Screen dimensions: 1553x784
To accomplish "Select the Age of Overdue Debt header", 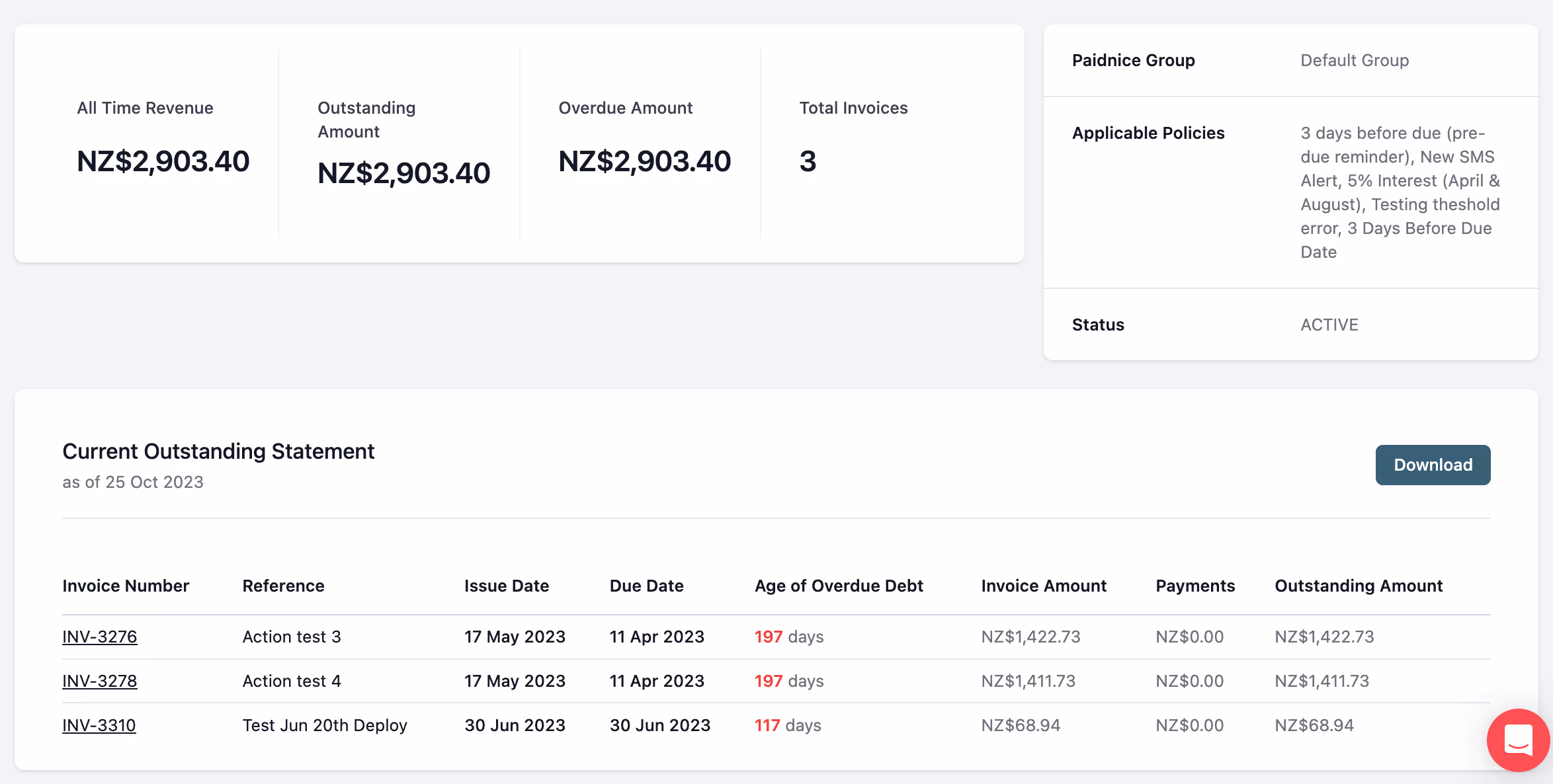I will [x=839, y=586].
